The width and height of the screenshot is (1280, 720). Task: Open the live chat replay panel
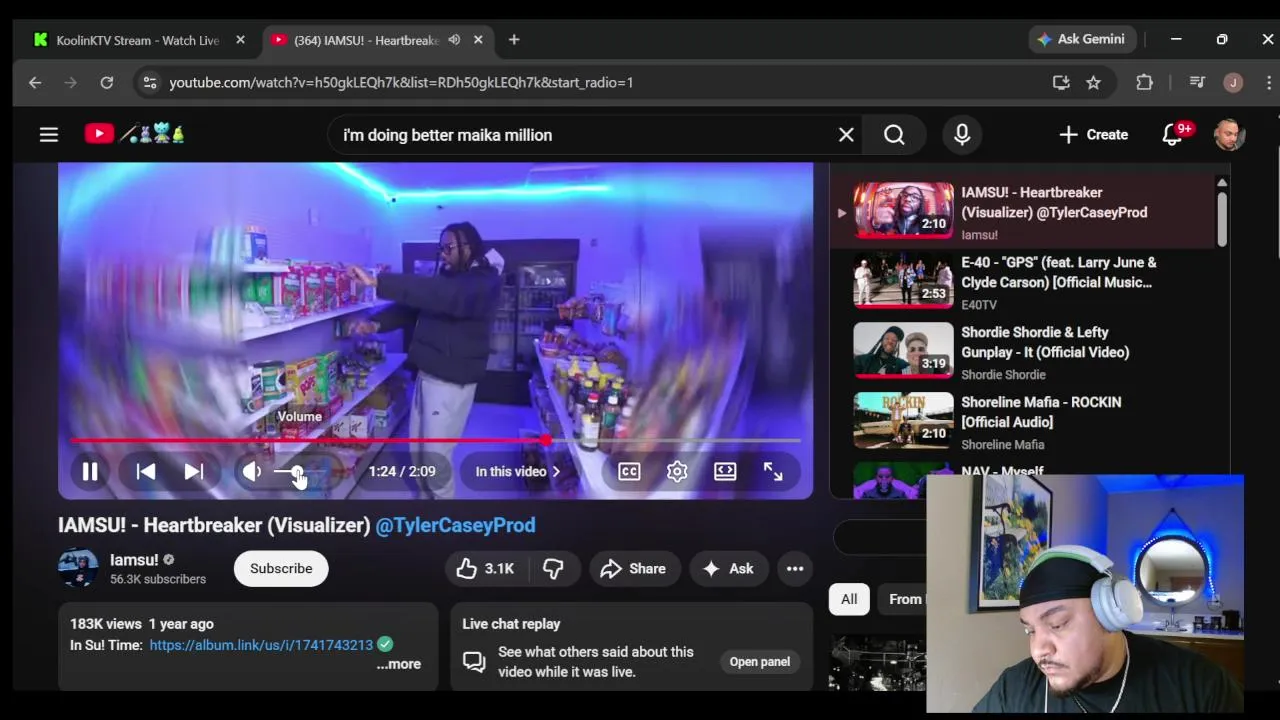coord(760,661)
